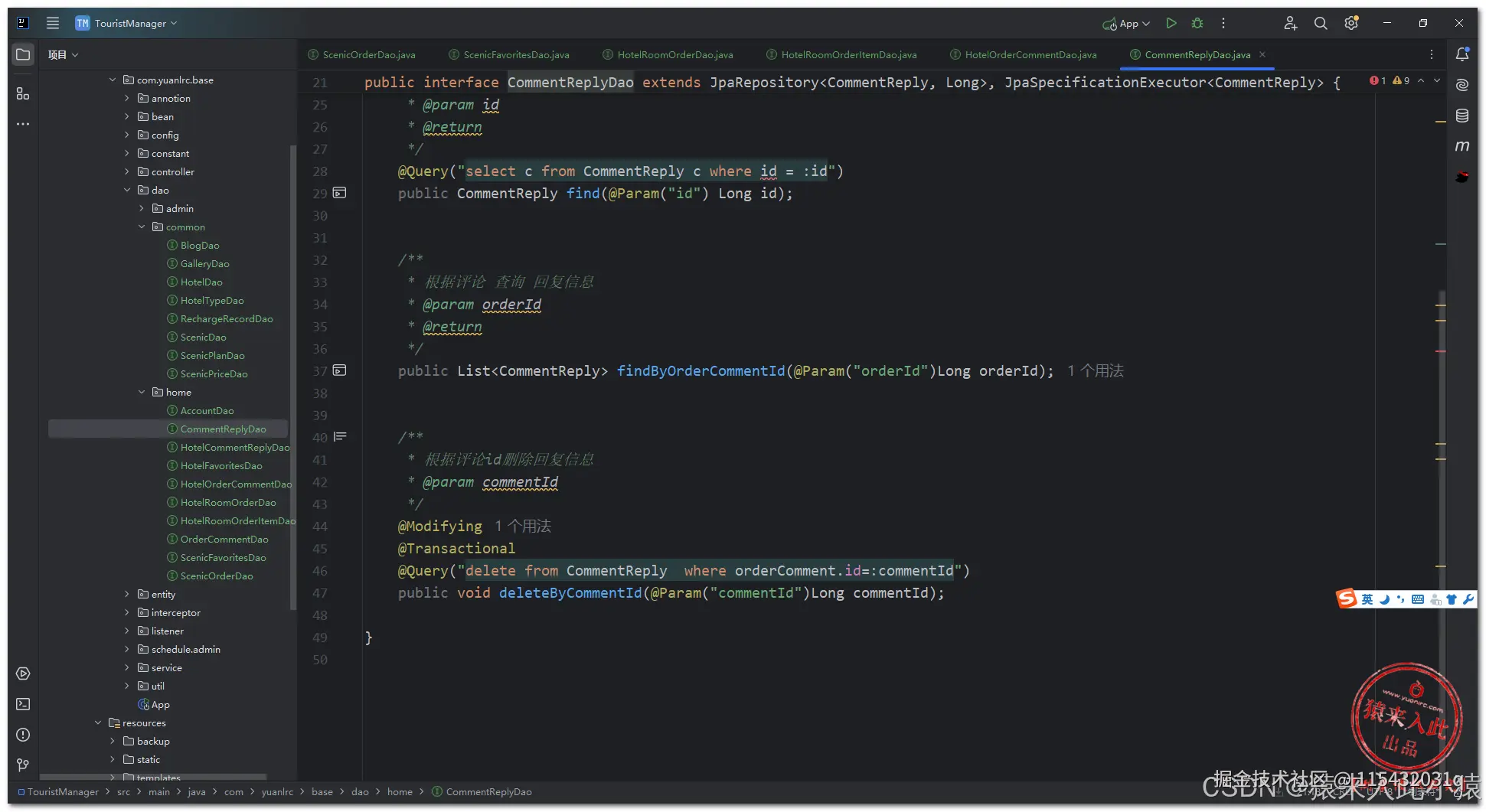1486x812 pixels.
Task: Expand the entity package
Action: pos(127,594)
